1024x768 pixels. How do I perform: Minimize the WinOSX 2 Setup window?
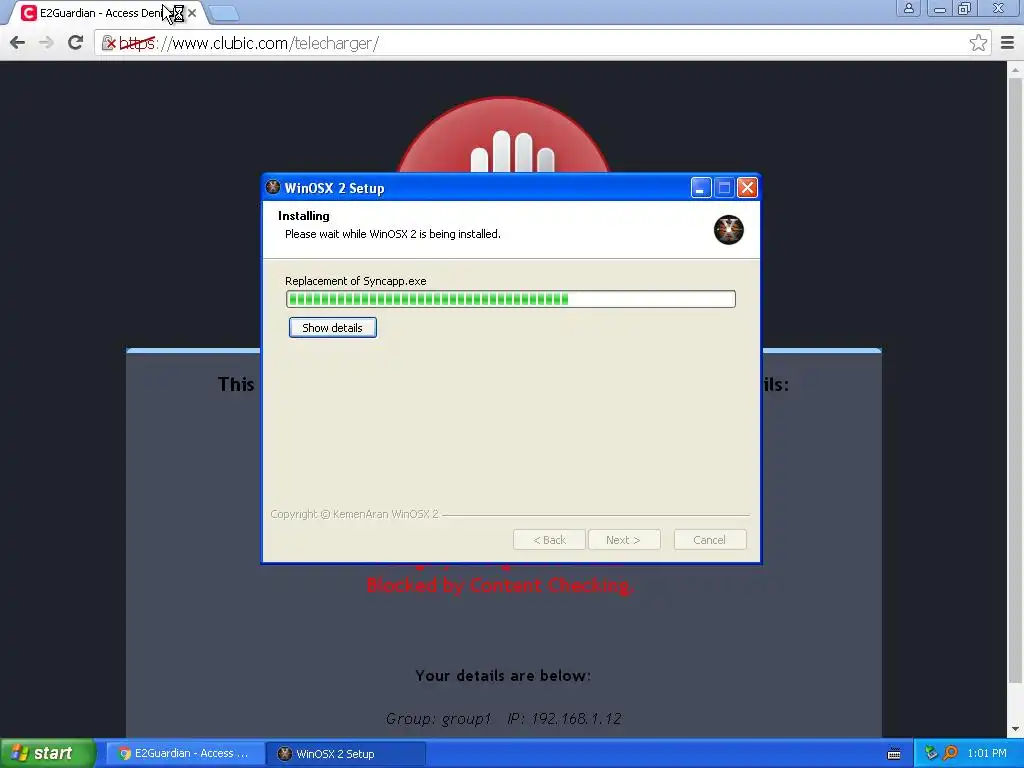701,188
